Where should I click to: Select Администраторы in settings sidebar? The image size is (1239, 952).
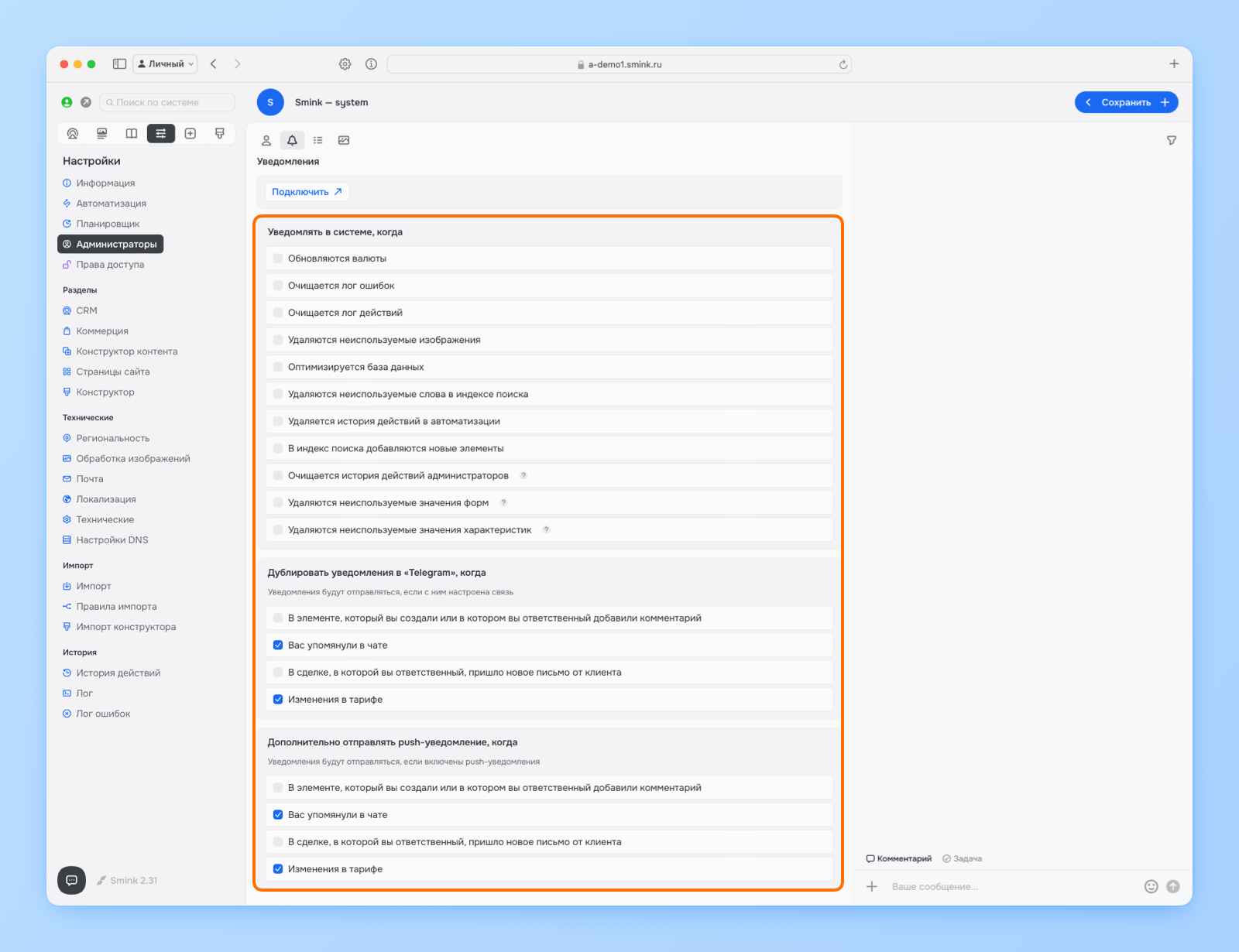[x=110, y=244]
